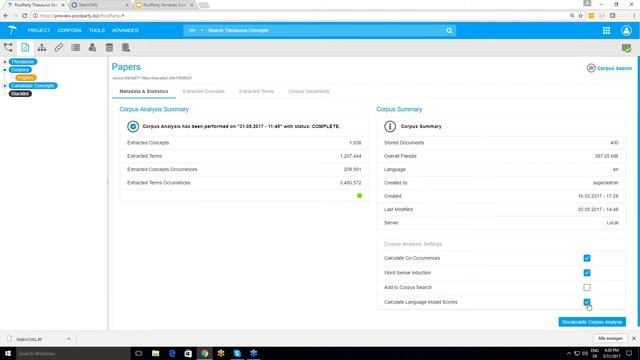Click the PoolParty umbrella logo
The height and width of the screenshot is (360, 640).
pos(12,30)
